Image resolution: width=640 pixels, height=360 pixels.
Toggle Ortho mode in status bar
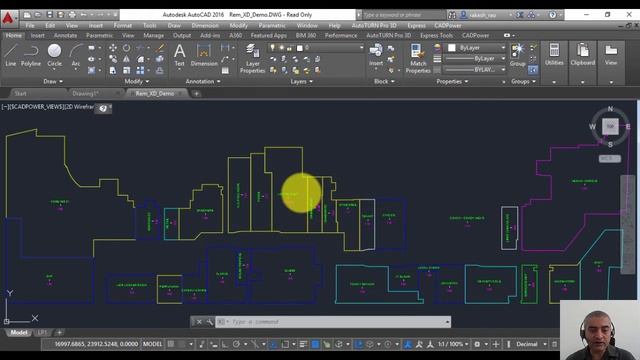(x=224, y=344)
